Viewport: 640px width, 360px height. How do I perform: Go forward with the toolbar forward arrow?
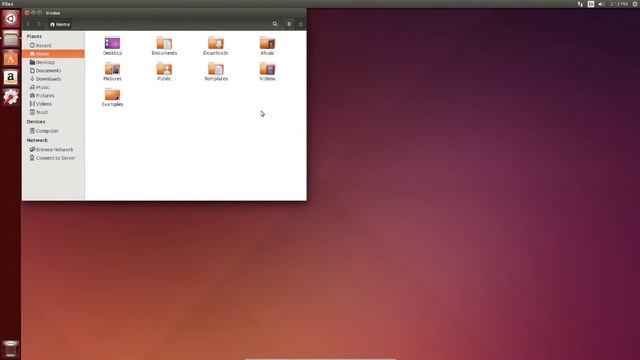(39, 24)
